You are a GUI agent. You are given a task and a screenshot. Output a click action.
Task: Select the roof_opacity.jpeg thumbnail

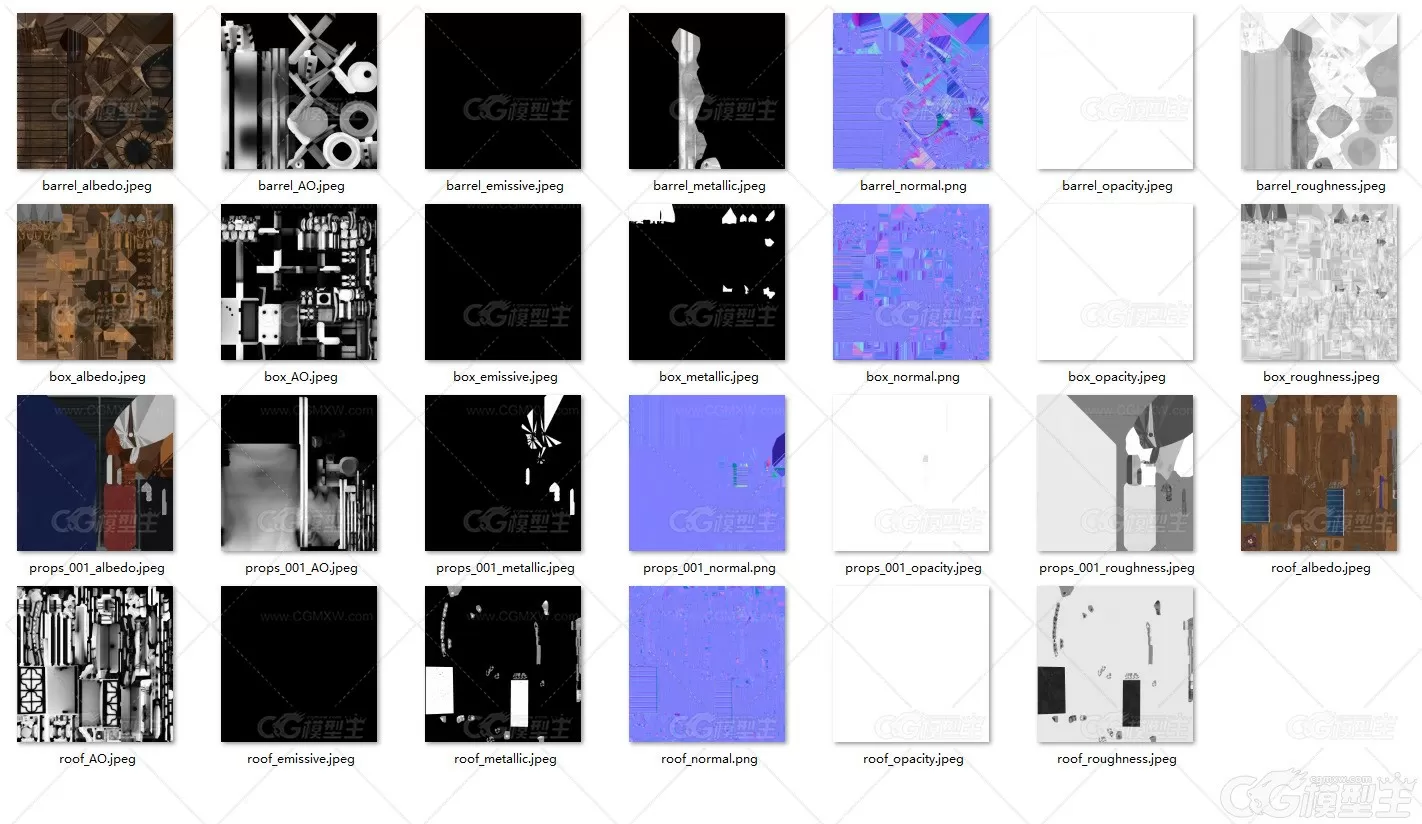point(911,664)
